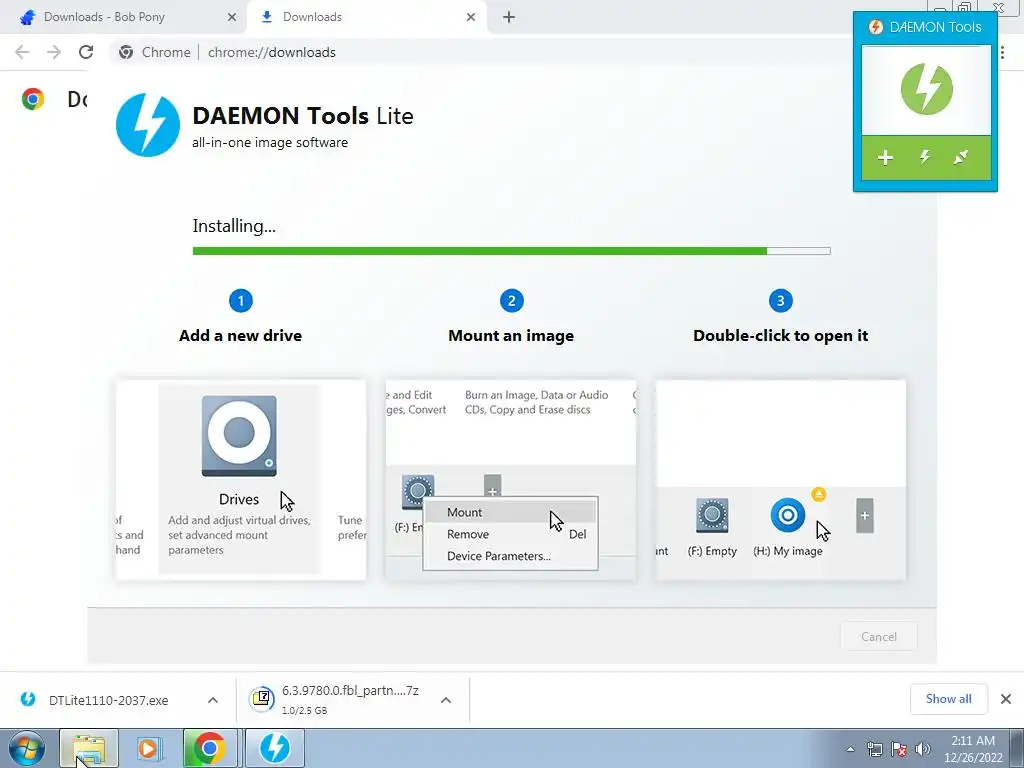Image resolution: width=1024 pixels, height=768 pixels.
Task: Click the Drives disc icon
Action: [239, 436]
